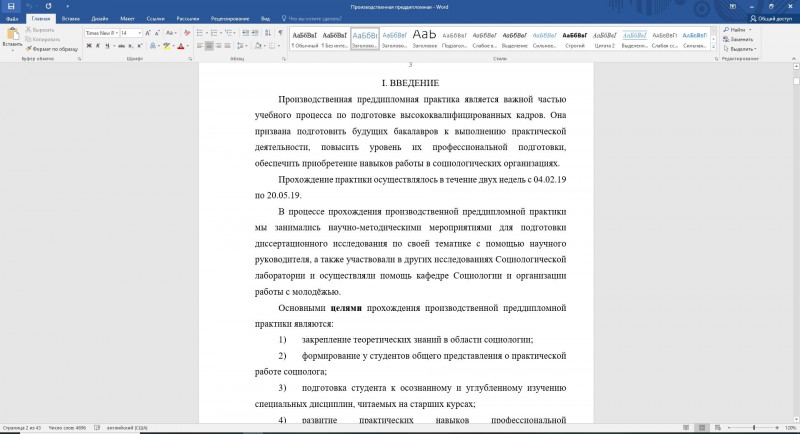Decrease paragraph indent
Image resolution: width=800 pixels, height=434 pixels.
coord(246,33)
